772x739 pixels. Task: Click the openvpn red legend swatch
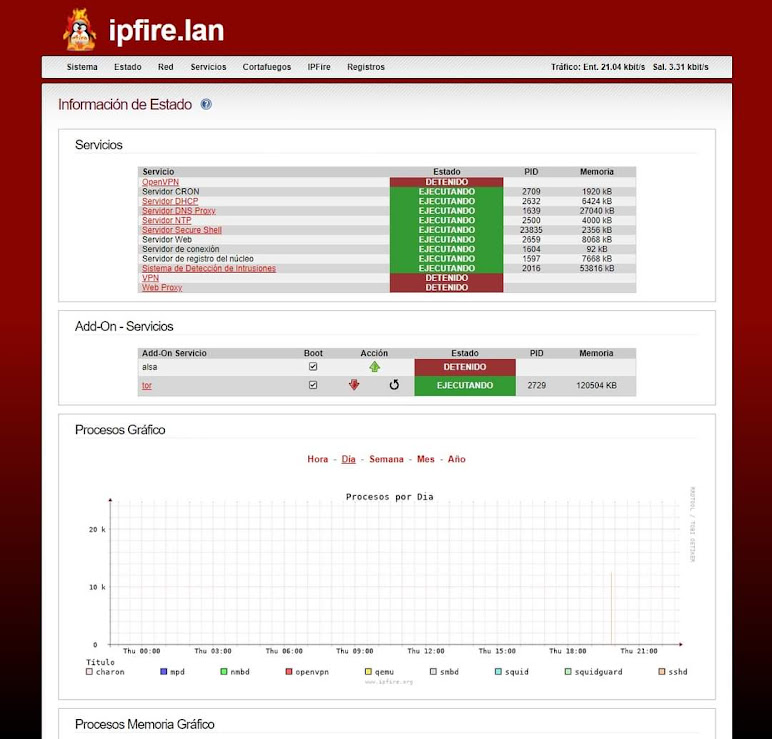(x=288, y=672)
